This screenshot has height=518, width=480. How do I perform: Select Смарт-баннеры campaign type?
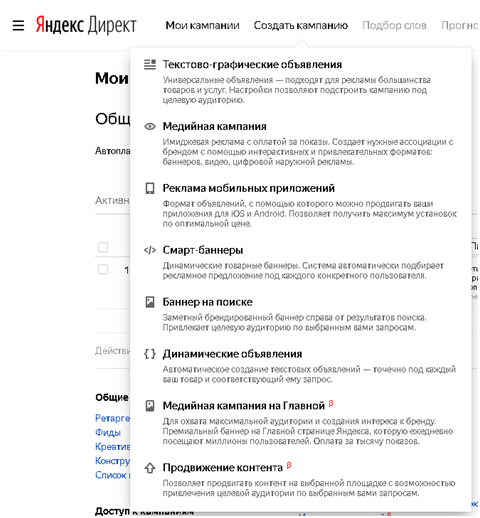pos(203,250)
